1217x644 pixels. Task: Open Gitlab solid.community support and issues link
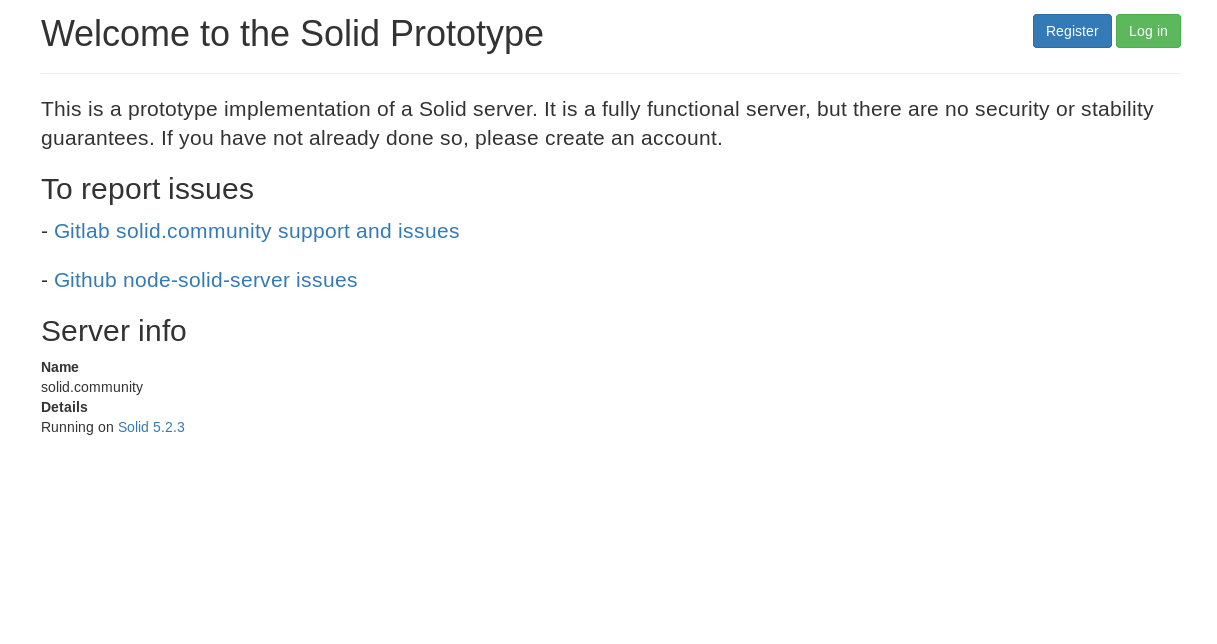pos(256,231)
